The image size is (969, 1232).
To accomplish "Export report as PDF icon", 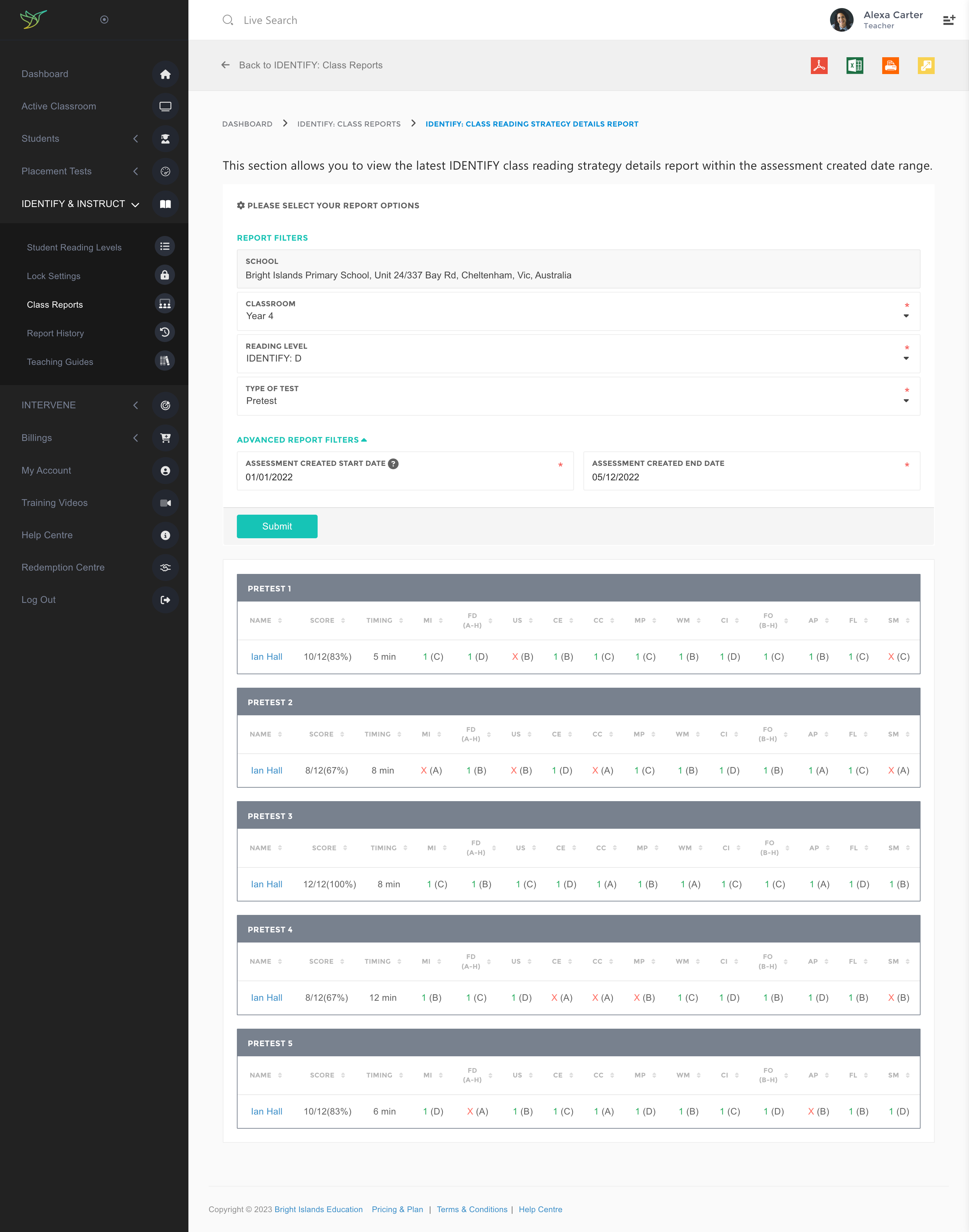I will (819, 65).
